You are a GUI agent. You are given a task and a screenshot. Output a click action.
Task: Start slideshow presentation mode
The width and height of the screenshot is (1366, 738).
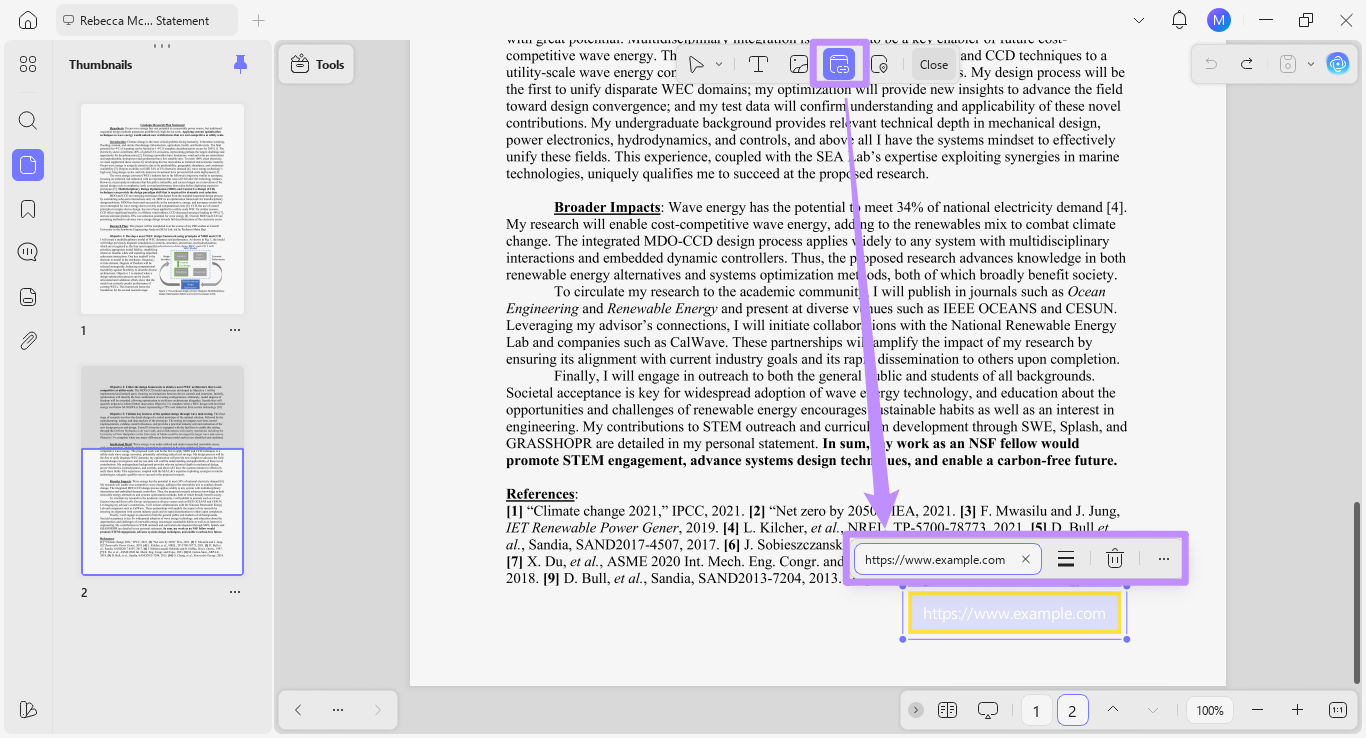pyautogui.click(x=988, y=710)
